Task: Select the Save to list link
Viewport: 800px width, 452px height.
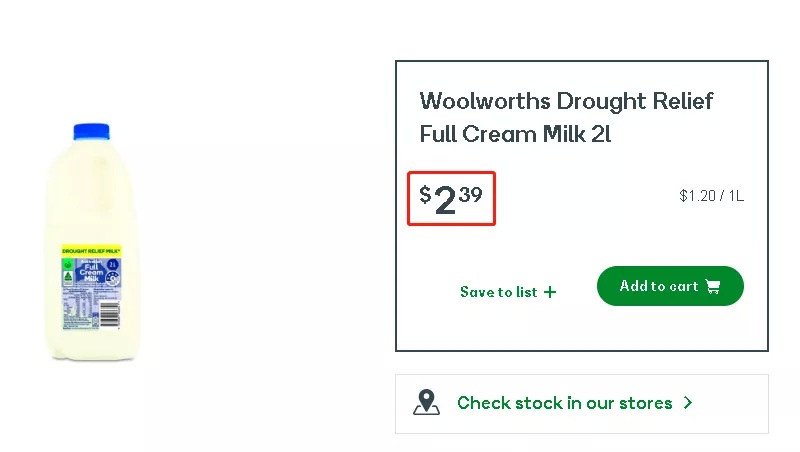Action: point(499,292)
